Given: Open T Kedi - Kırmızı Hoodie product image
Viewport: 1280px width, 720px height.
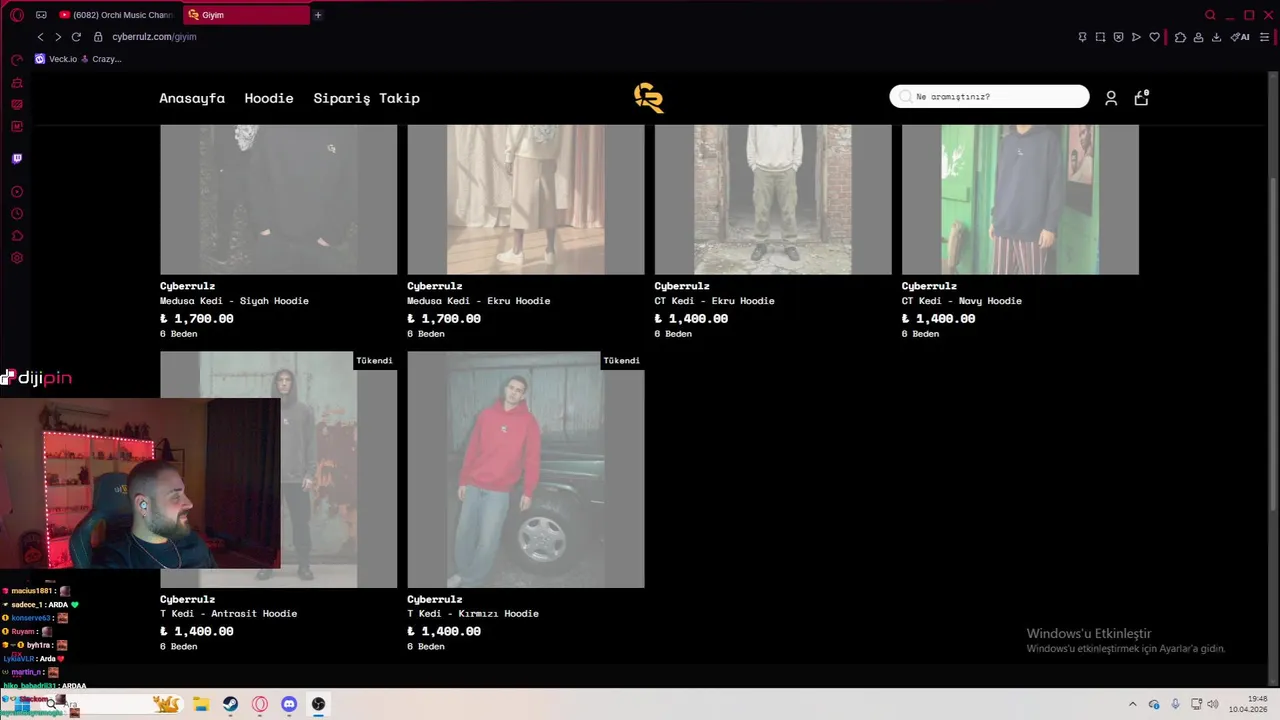Looking at the screenshot, I should click(525, 469).
